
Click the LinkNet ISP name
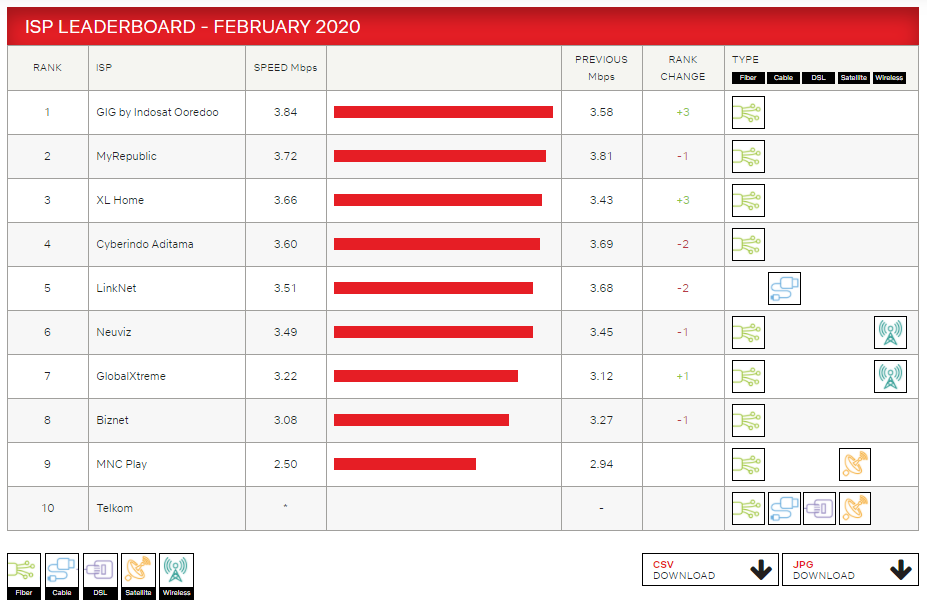(x=116, y=289)
